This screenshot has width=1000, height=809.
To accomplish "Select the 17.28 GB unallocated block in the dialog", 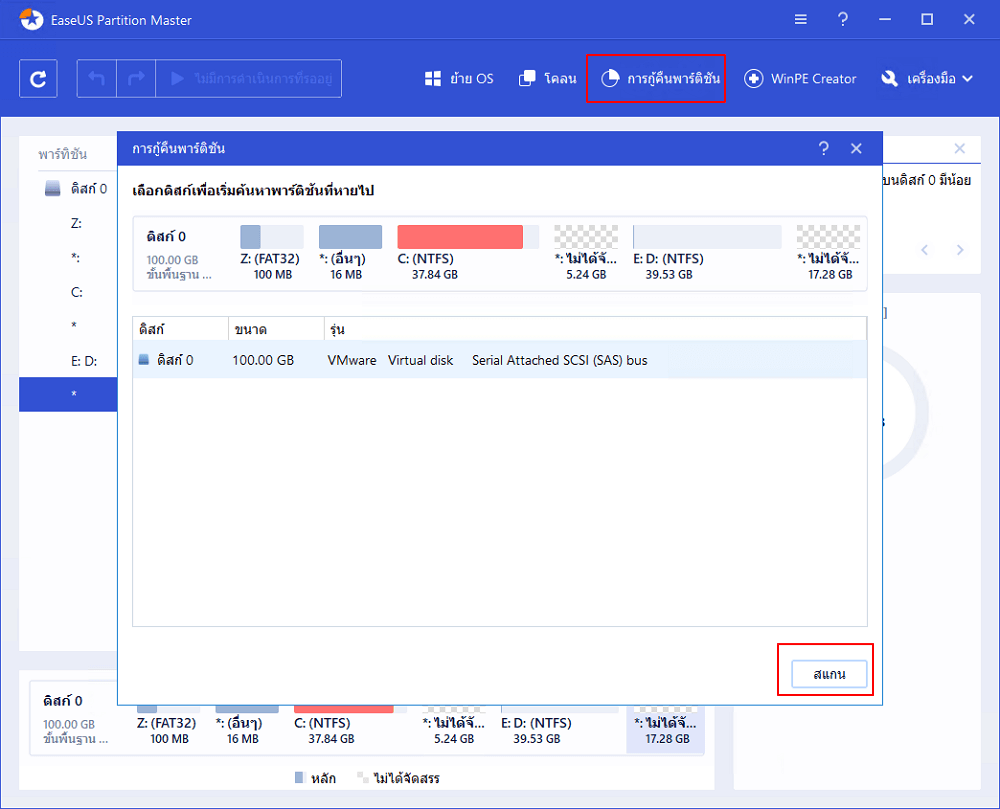I will [x=828, y=252].
